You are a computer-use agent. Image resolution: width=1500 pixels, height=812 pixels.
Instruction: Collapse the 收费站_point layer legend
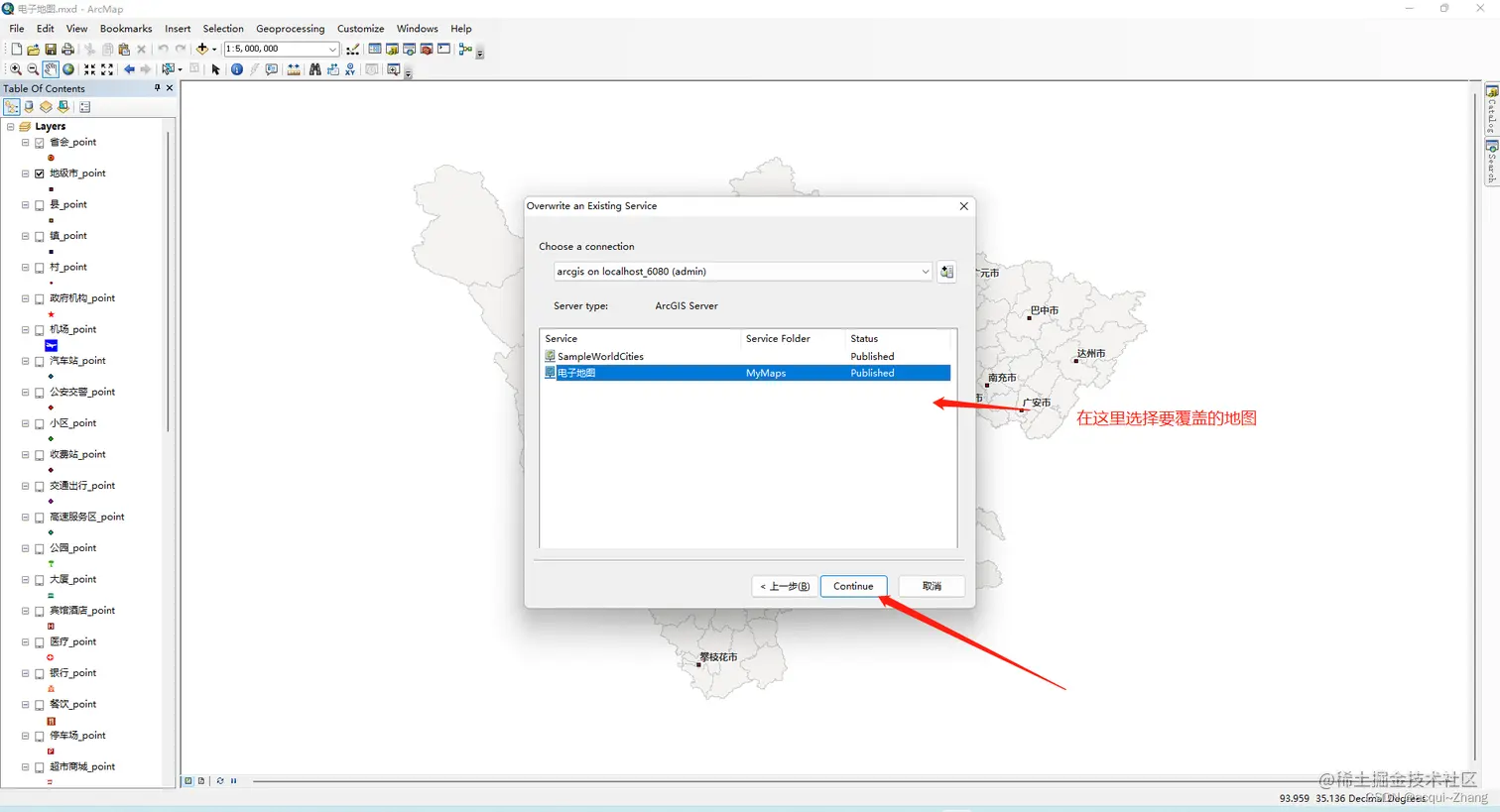pyautogui.click(x=26, y=455)
